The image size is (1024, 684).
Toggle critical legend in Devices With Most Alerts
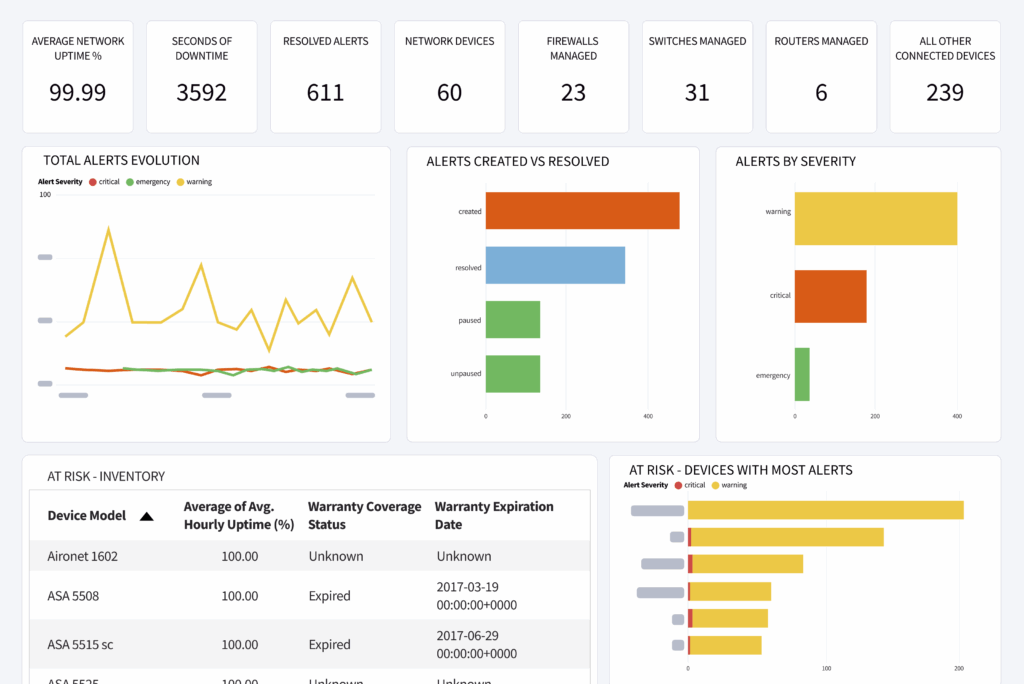tap(690, 485)
